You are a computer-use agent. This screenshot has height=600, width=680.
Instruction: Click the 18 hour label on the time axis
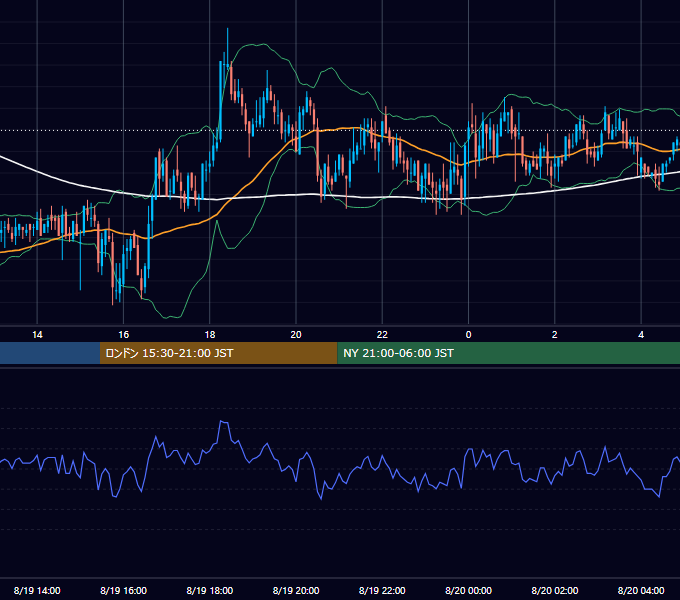coord(210,335)
